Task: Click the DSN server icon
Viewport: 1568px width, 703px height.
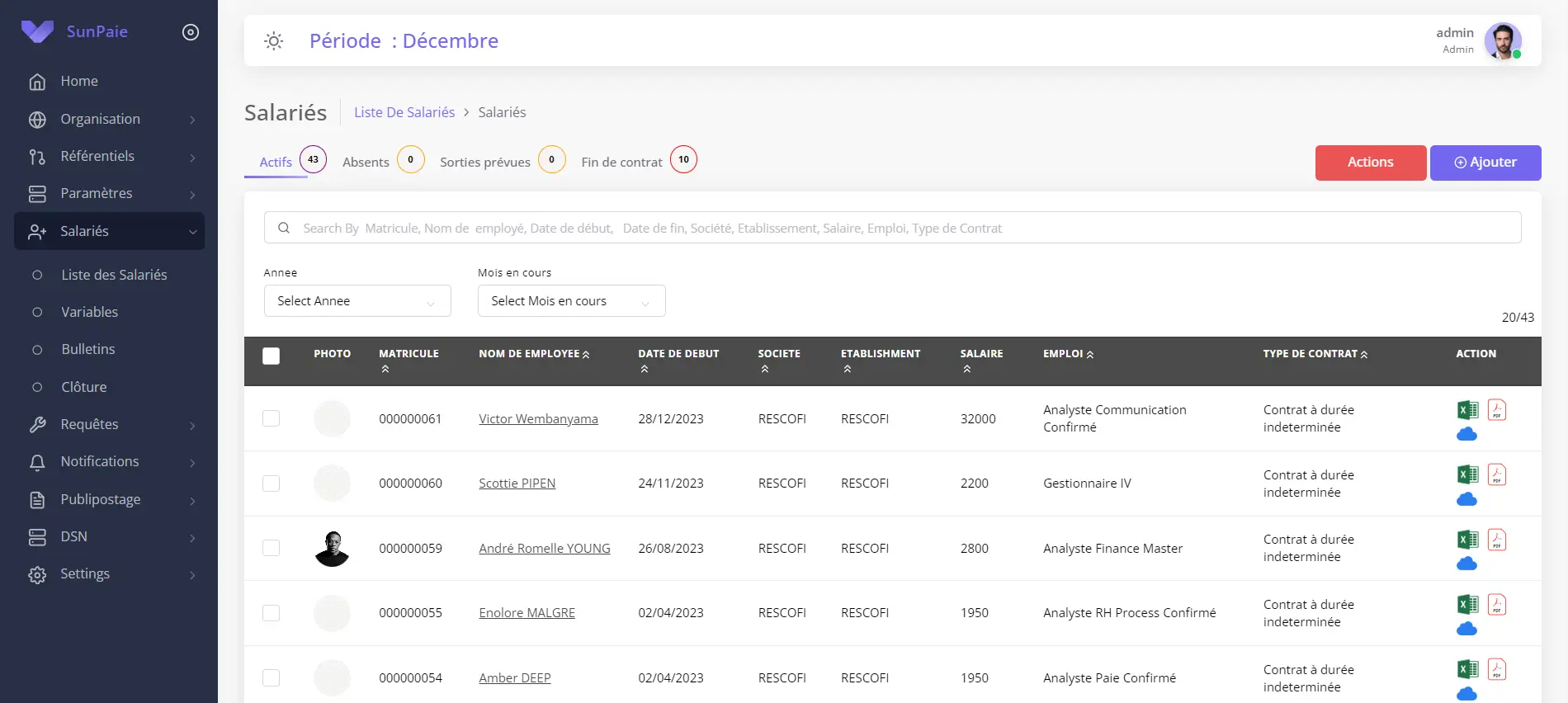Action: [x=37, y=537]
